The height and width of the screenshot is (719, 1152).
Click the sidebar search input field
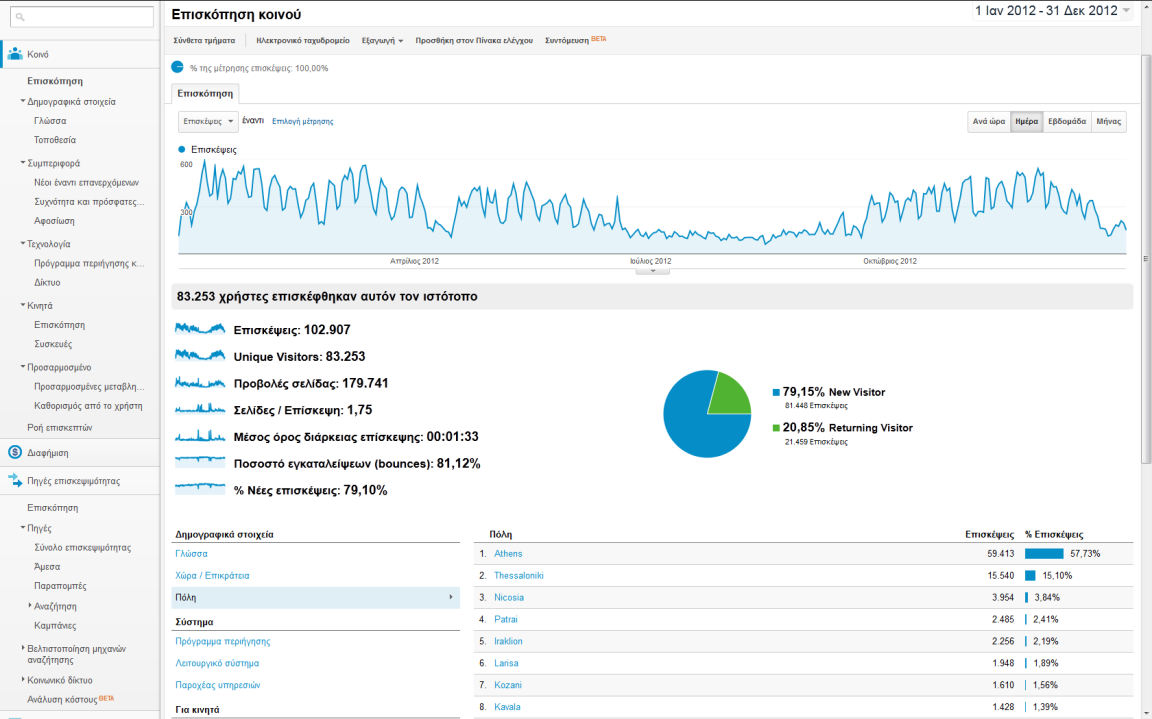[82, 17]
